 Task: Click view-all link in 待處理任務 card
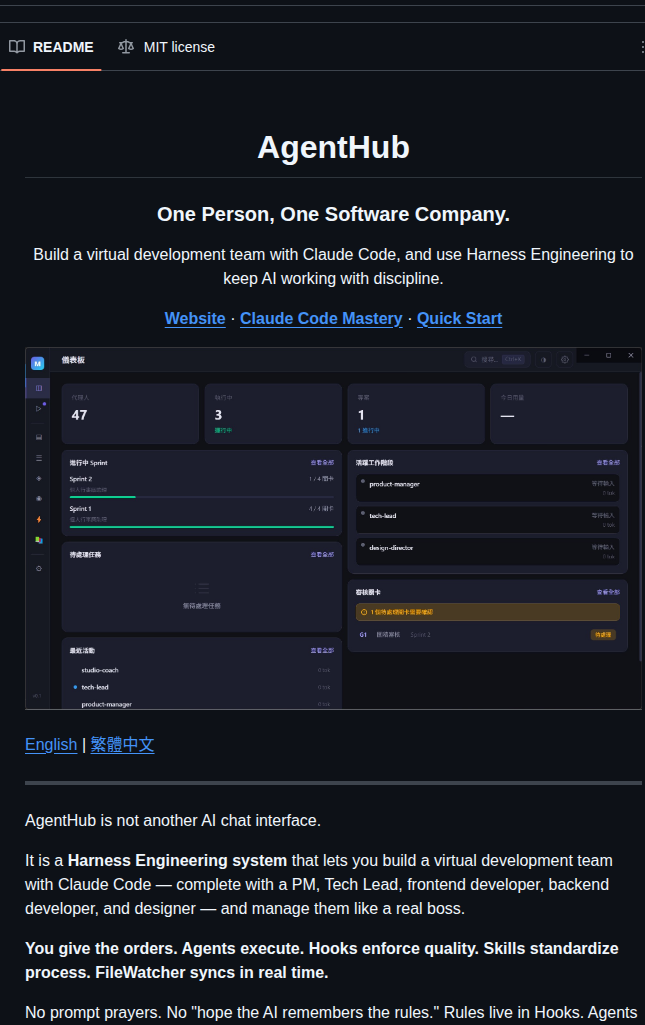click(322, 555)
